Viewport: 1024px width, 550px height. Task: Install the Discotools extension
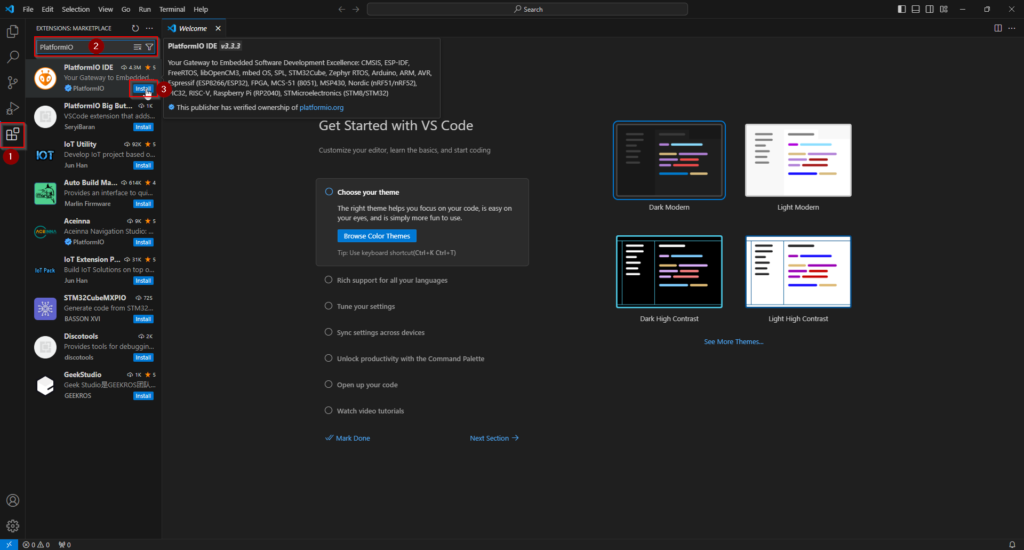point(143,357)
